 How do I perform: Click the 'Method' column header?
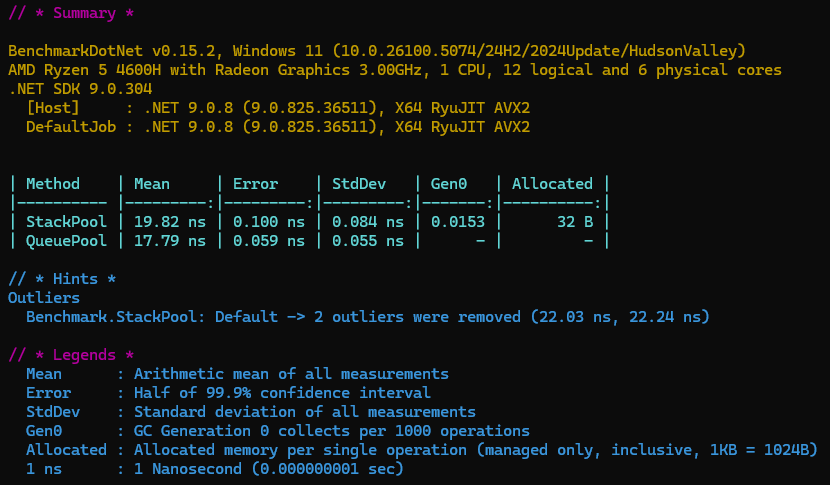click(x=53, y=184)
